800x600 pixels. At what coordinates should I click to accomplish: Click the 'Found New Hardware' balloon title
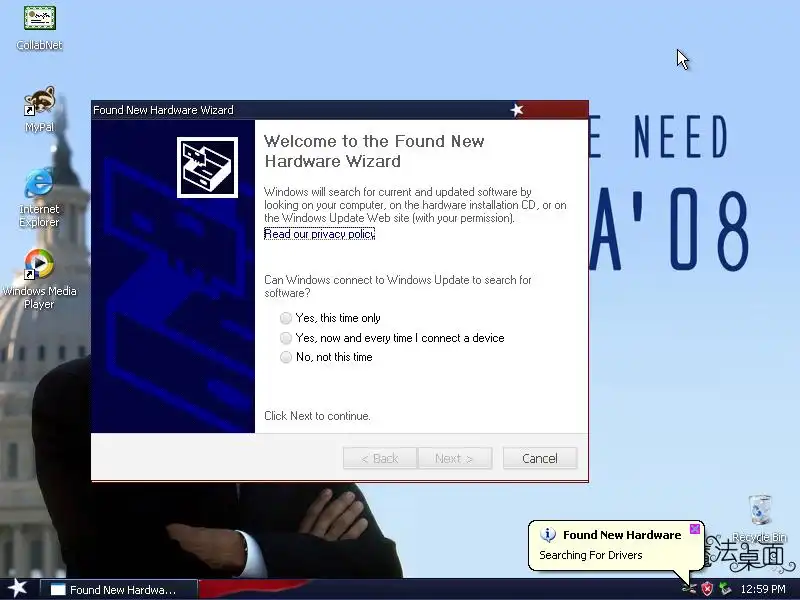point(622,535)
